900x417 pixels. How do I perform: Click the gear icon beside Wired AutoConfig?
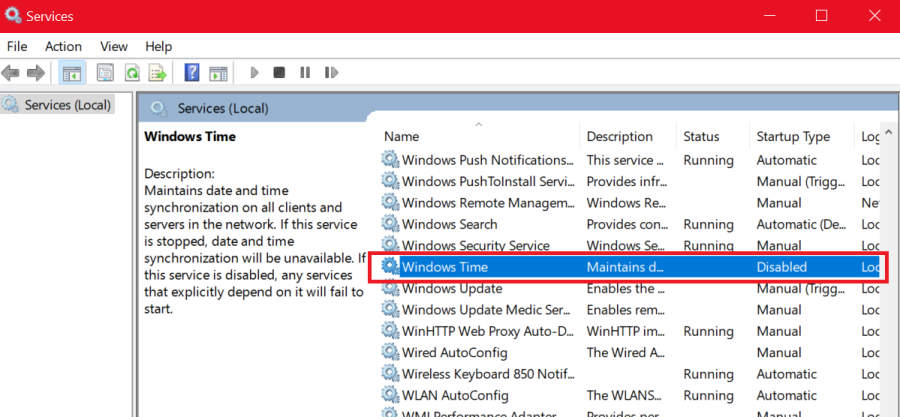click(x=390, y=352)
